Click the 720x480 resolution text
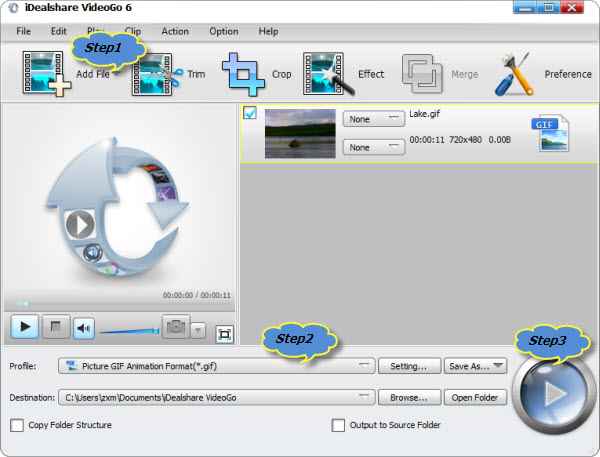 pos(465,140)
